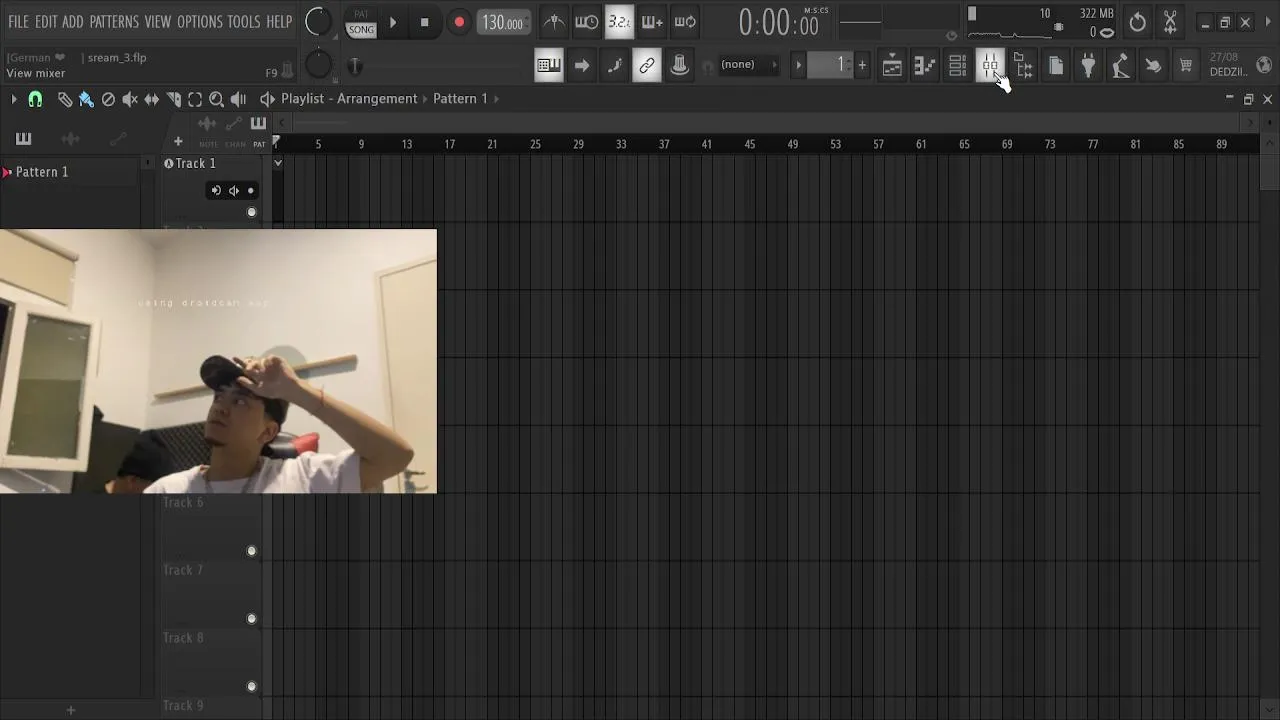Stop playback with the stop button

tap(425, 22)
